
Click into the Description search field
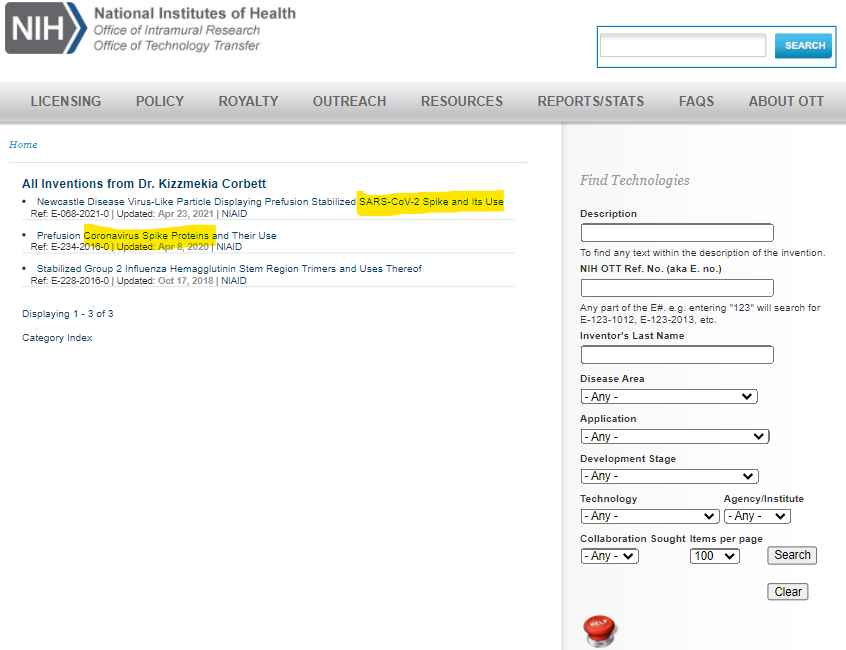(677, 232)
